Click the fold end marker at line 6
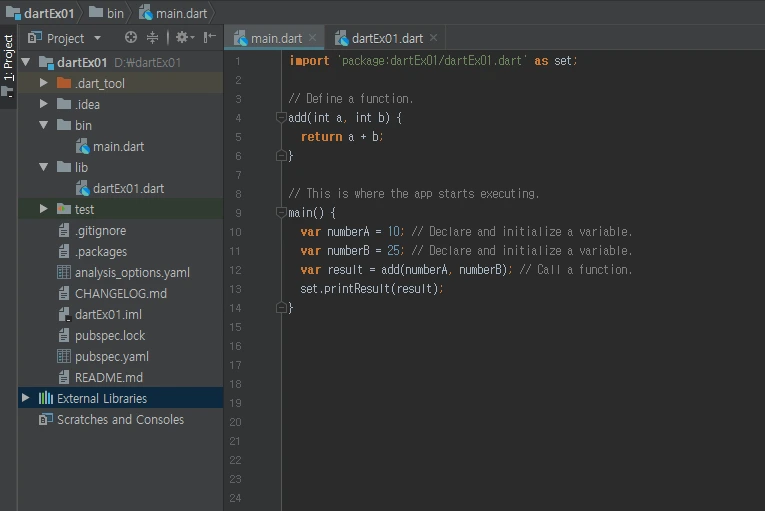765x511 pixels. click(281, 156)
